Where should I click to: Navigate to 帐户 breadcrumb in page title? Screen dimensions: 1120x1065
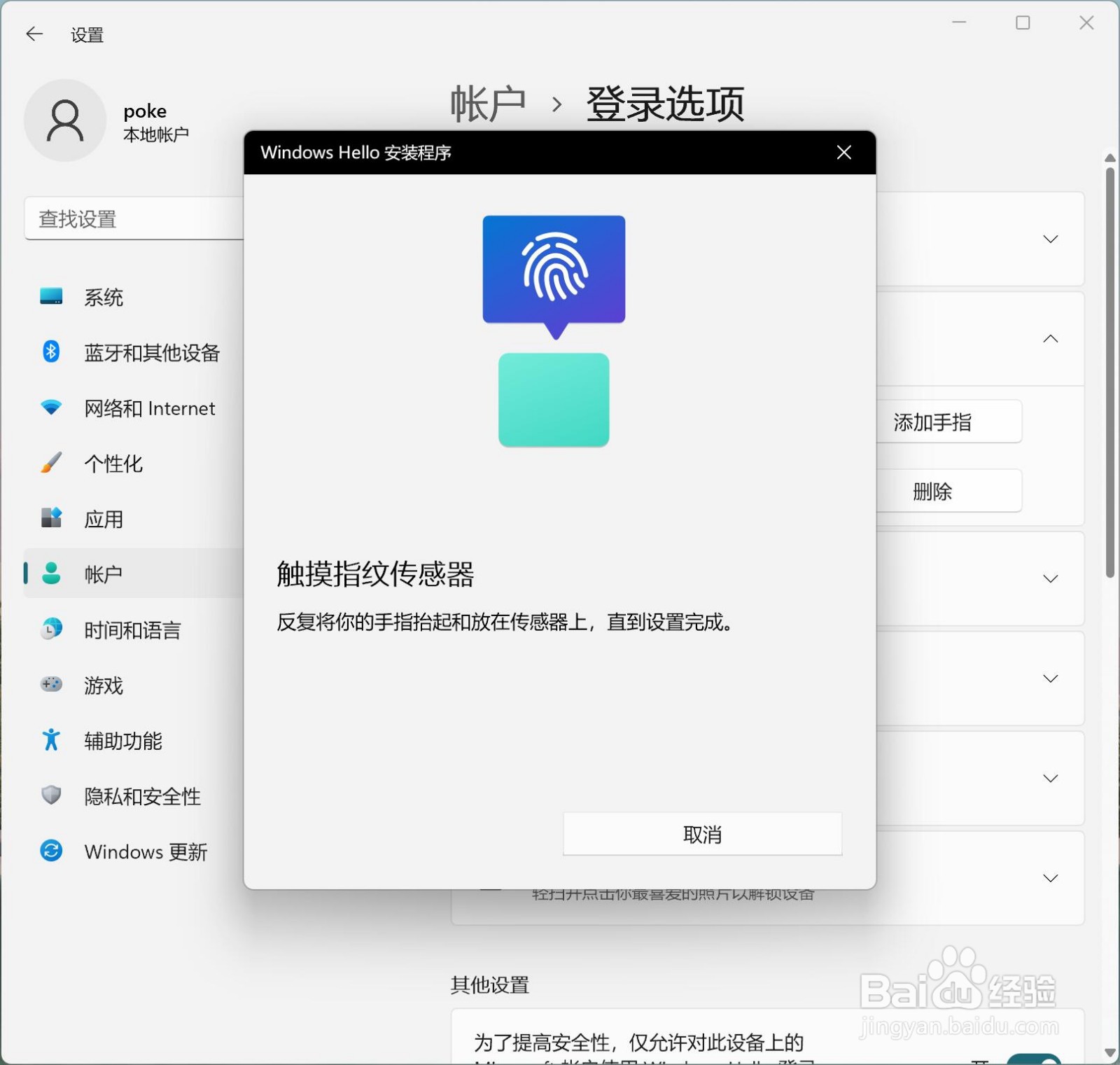(488, 104)
